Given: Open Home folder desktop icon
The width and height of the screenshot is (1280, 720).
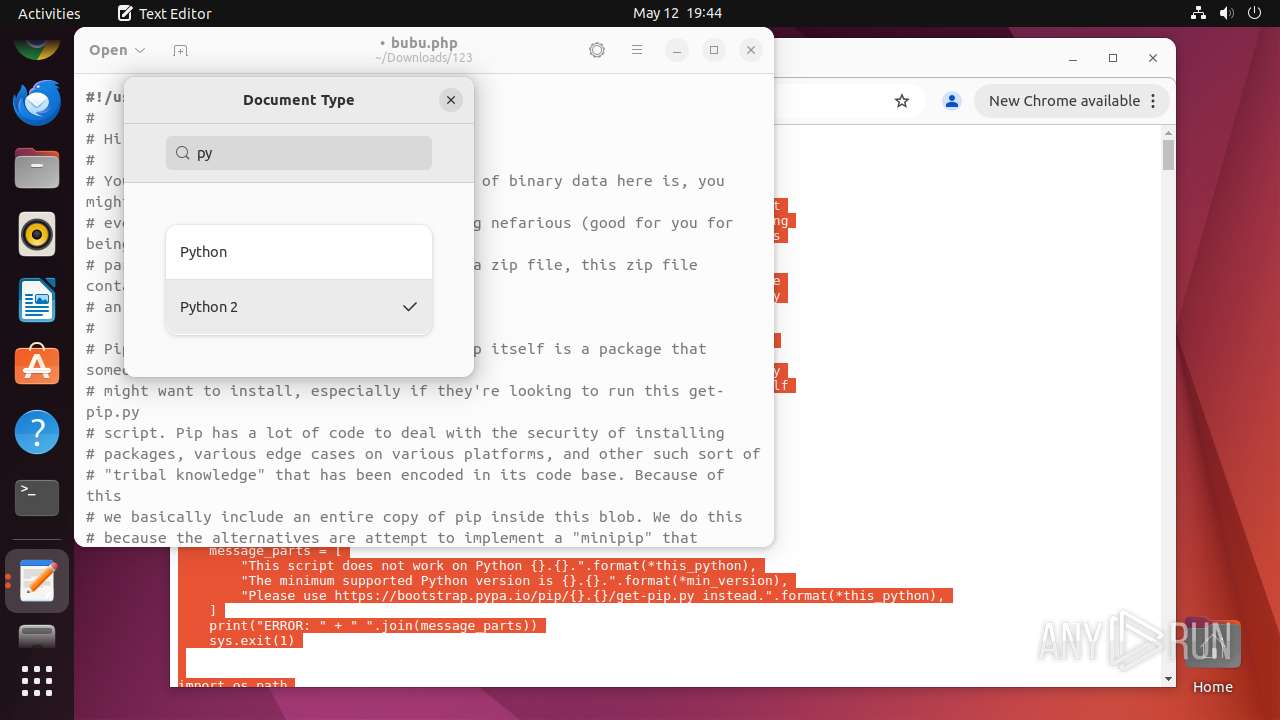Looking at the screenshot, I should [x=1212, y=657].
